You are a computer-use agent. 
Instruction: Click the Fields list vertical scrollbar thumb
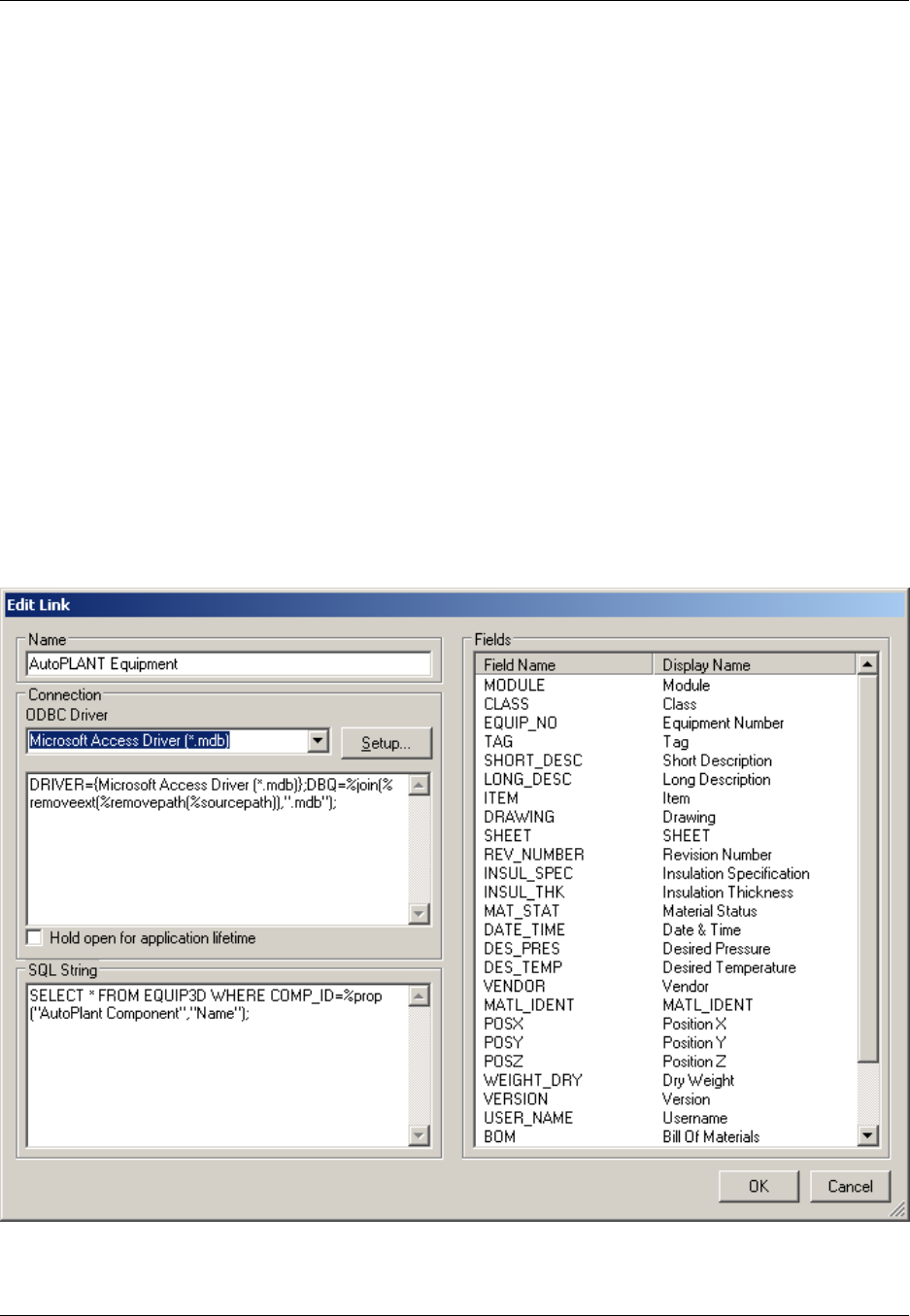tap(868, 868)
